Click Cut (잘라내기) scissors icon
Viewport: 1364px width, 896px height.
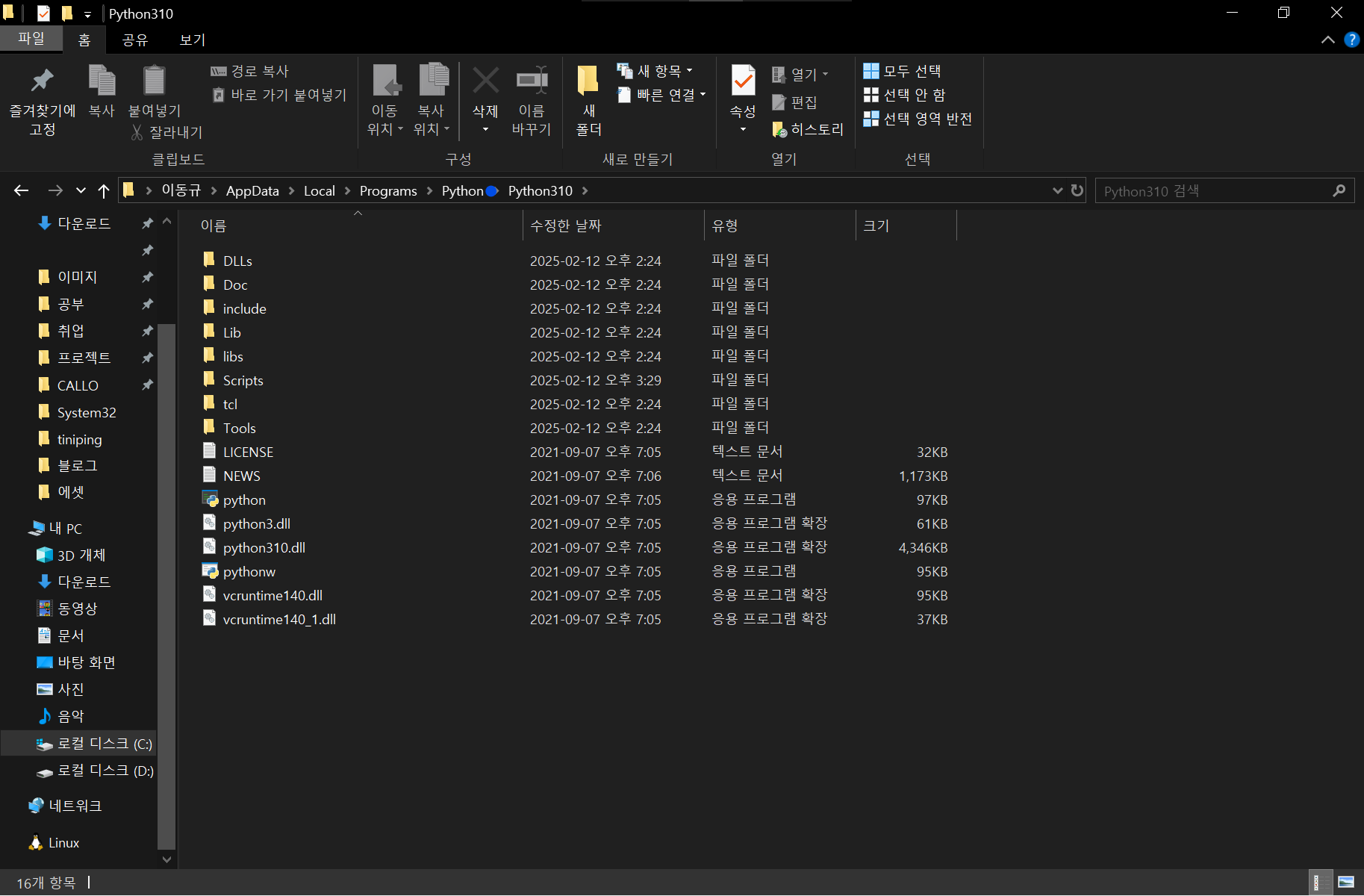click(x=137, y=132)
